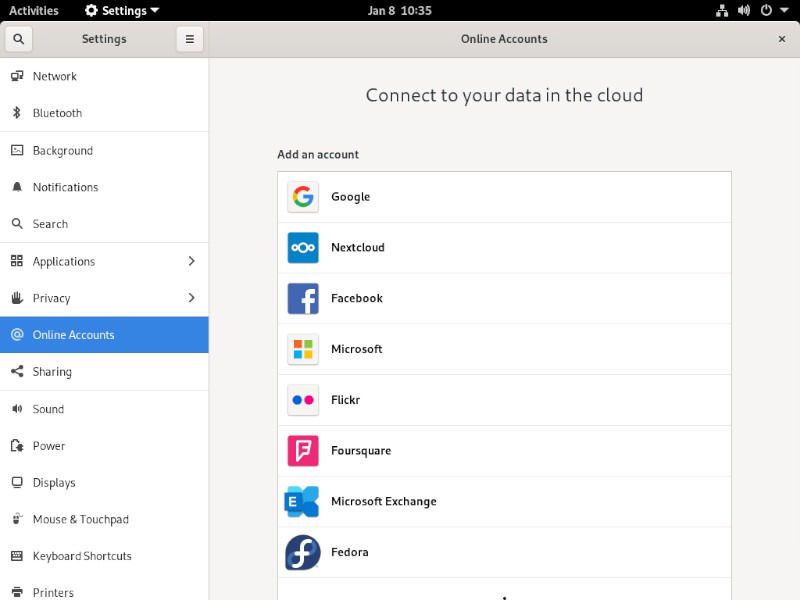The image size is (800, 600).
Task: Click the Microsoft logo icon
Action: 302,349
